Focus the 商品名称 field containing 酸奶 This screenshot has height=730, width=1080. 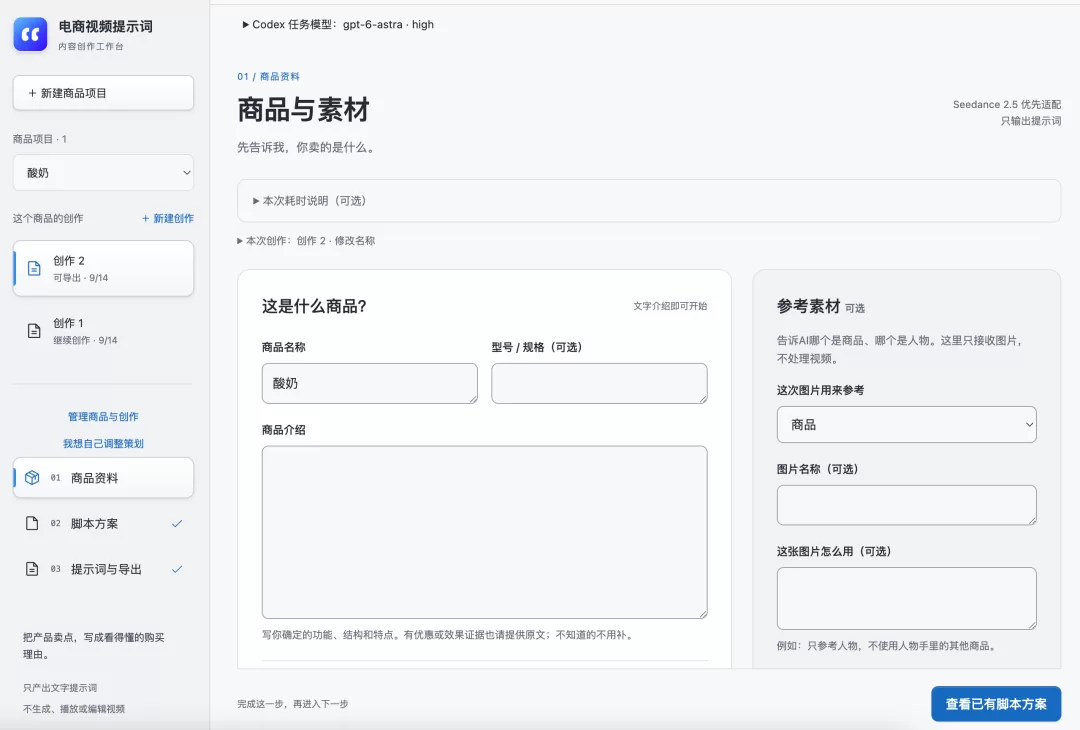(370, 383)
